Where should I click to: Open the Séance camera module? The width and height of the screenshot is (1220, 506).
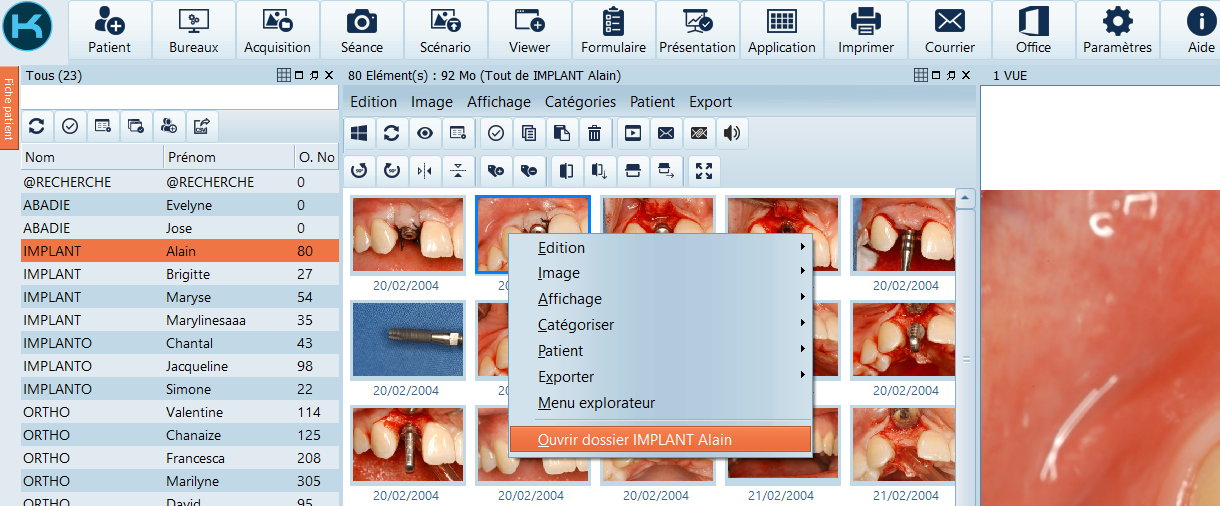tap(361, 30)
